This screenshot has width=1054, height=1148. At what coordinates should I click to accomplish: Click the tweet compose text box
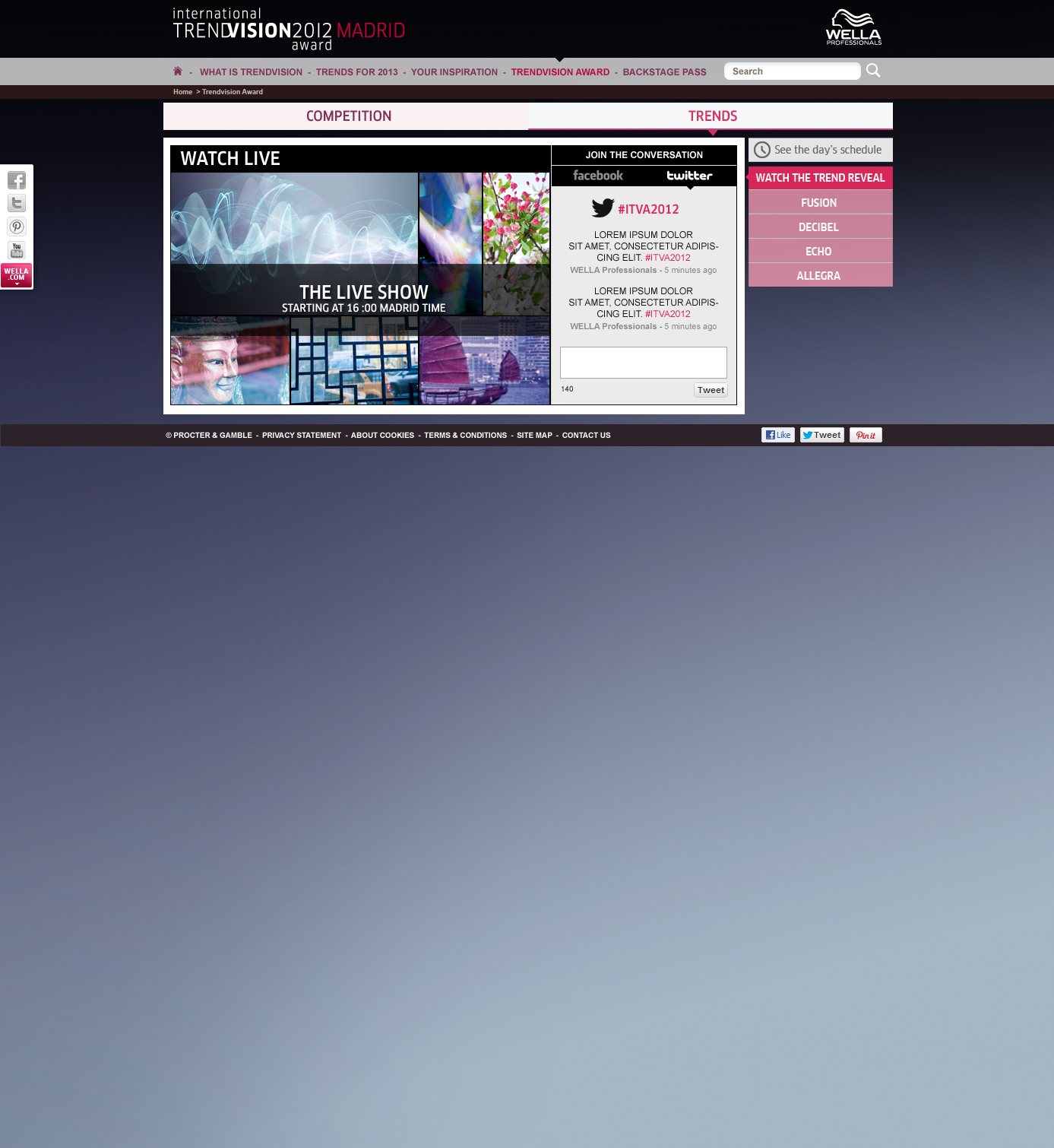point(644,363)
